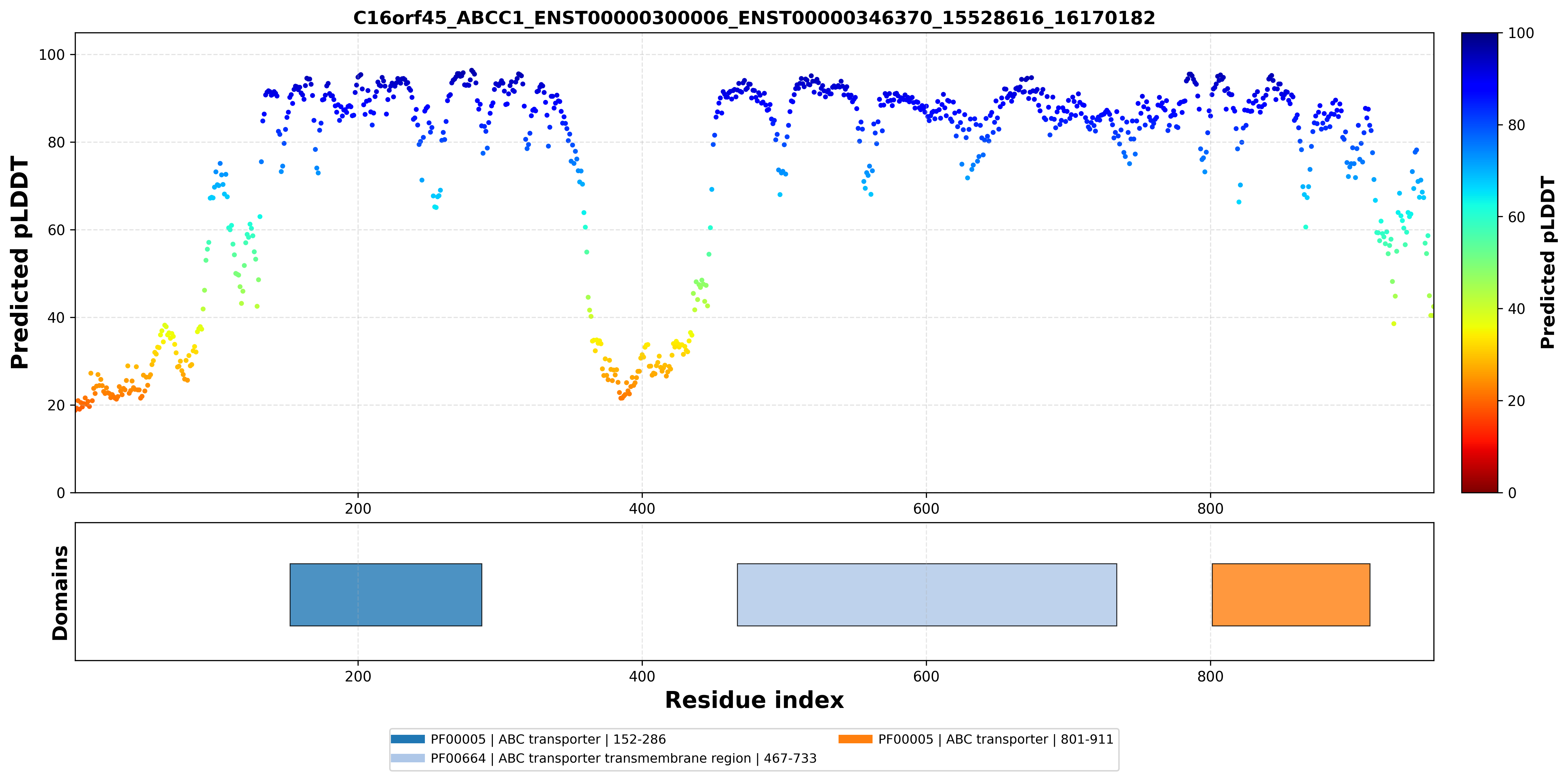1568x781 pixels.
Task: Click the 800 x-axis tick below the domains panel
Action: coord(1210,676)
